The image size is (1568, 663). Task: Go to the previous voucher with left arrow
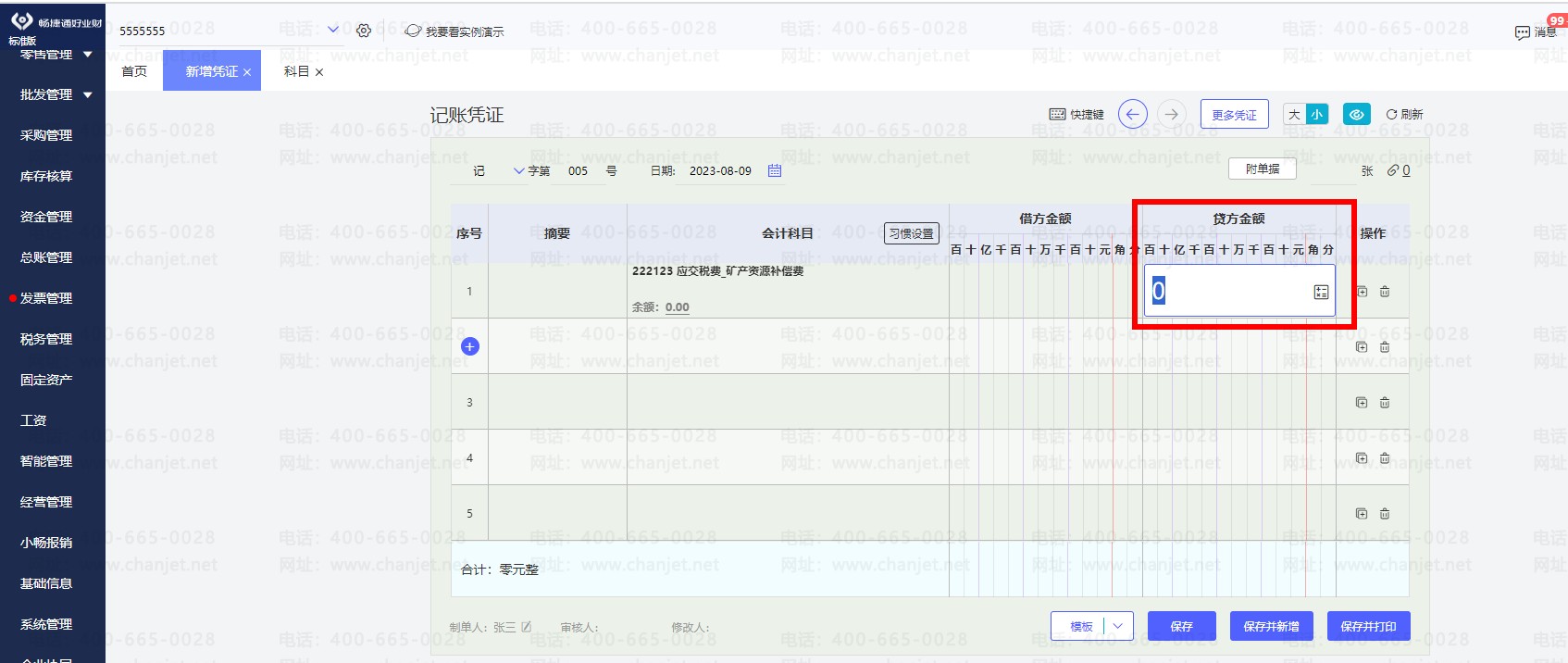(1133, 114)
